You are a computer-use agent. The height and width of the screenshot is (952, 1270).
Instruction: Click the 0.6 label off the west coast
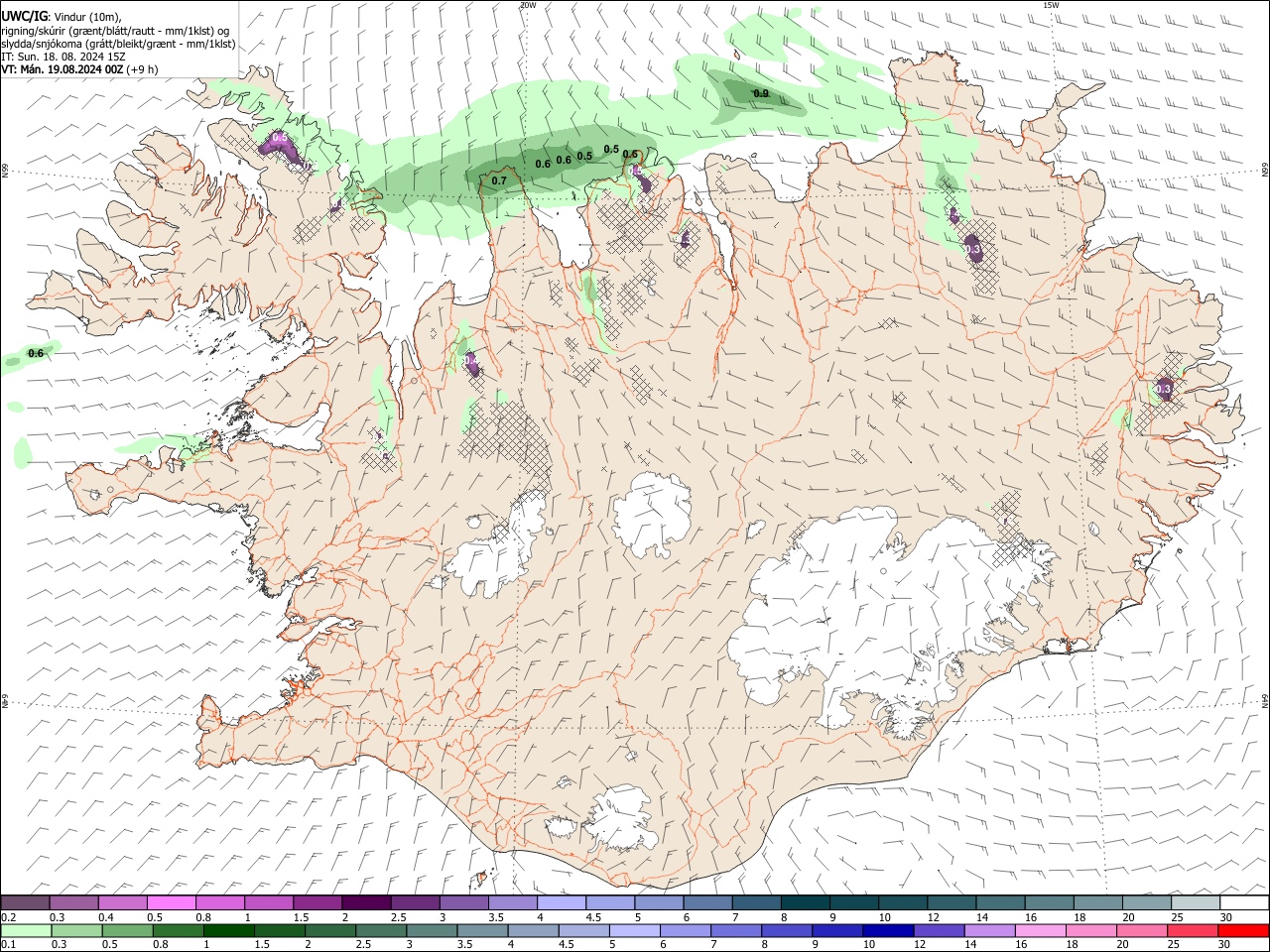click(x=36, y=353)
